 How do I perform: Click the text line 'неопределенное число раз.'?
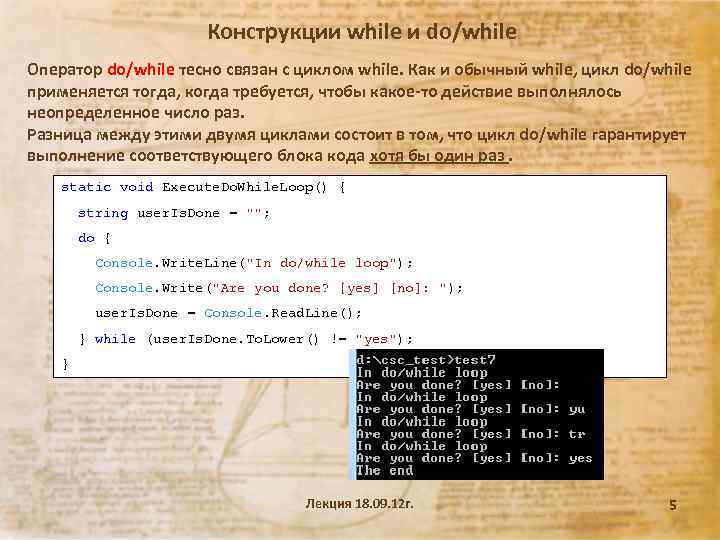pyautogui.click(x=136, y=113)
